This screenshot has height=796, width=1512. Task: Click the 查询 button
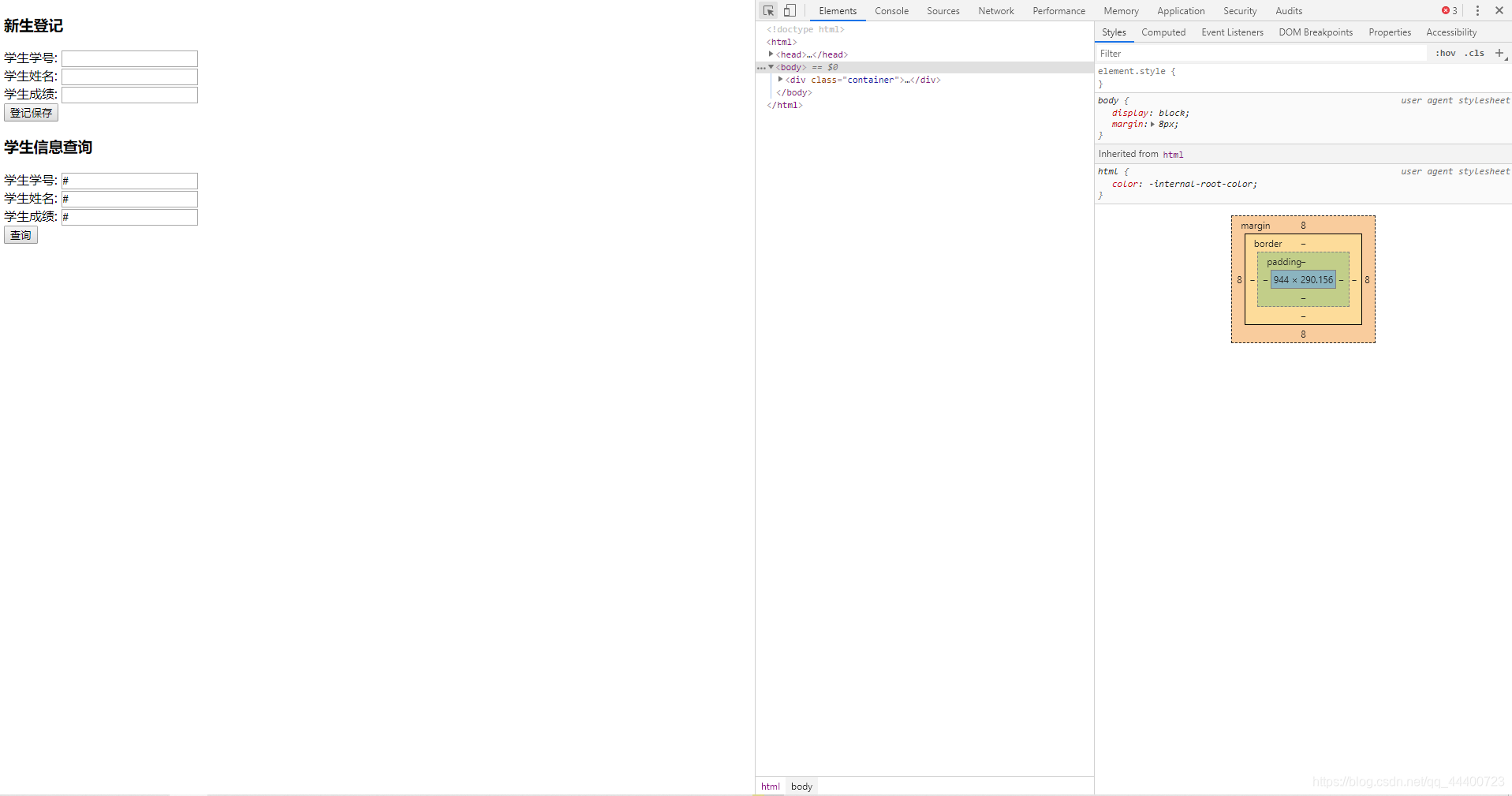(x=21, y=235)
